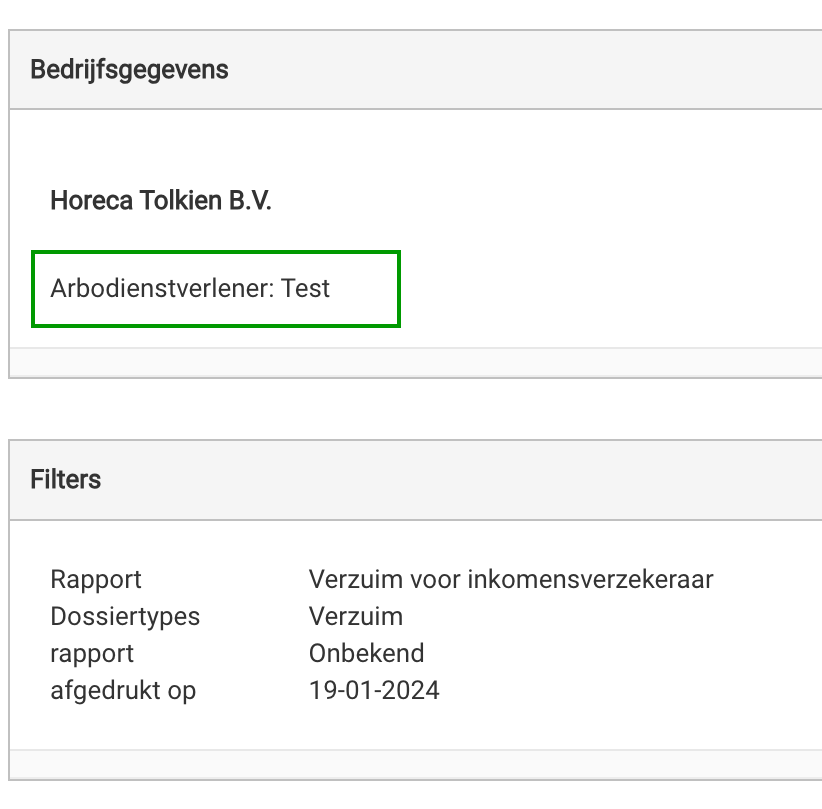The height and width of the screenshot is (809, 822).
Task: Select the Onbekend value
Action: coord(366,653)
